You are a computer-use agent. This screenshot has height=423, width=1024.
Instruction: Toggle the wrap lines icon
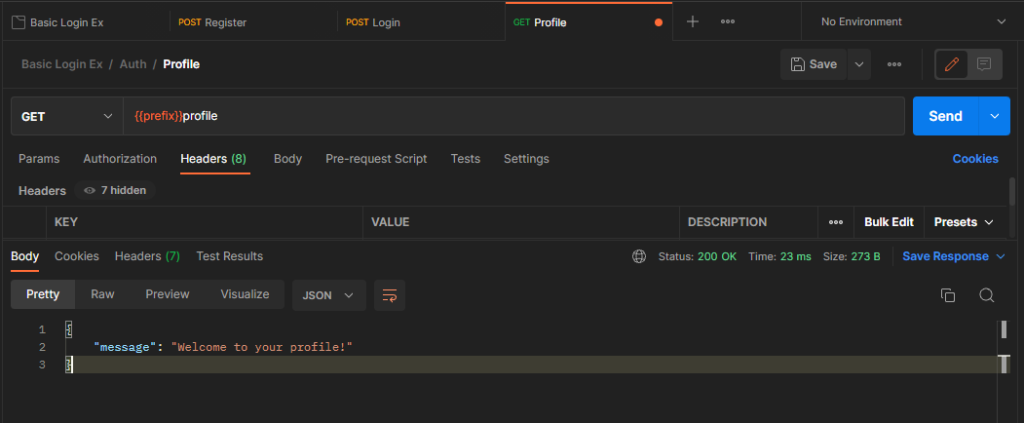[x=389, y=295]
